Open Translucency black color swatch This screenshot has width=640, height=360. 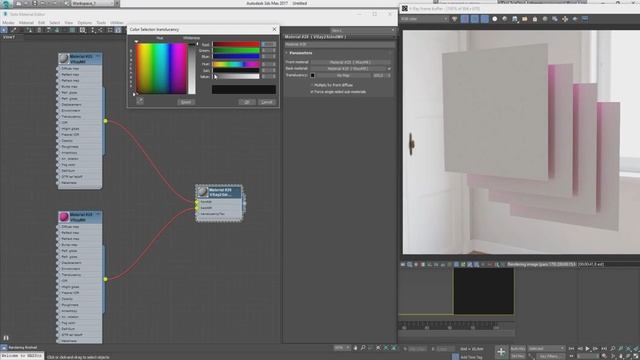[313, 76]
